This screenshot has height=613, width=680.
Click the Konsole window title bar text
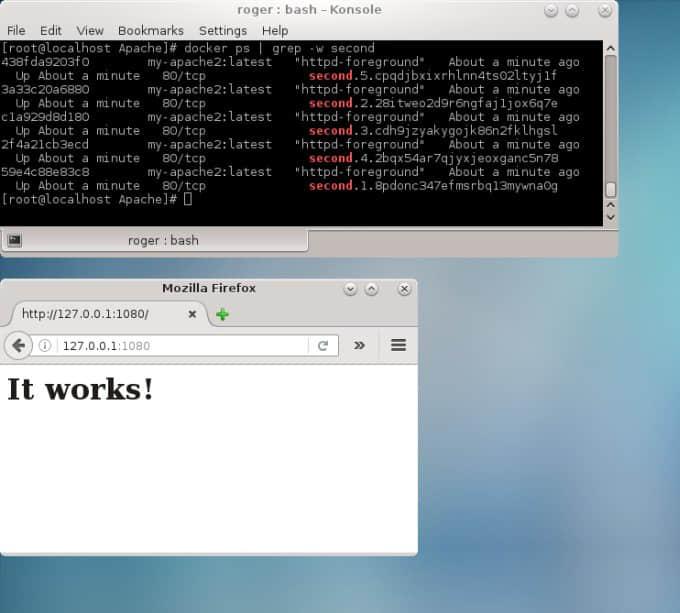(x=309, y=10)
